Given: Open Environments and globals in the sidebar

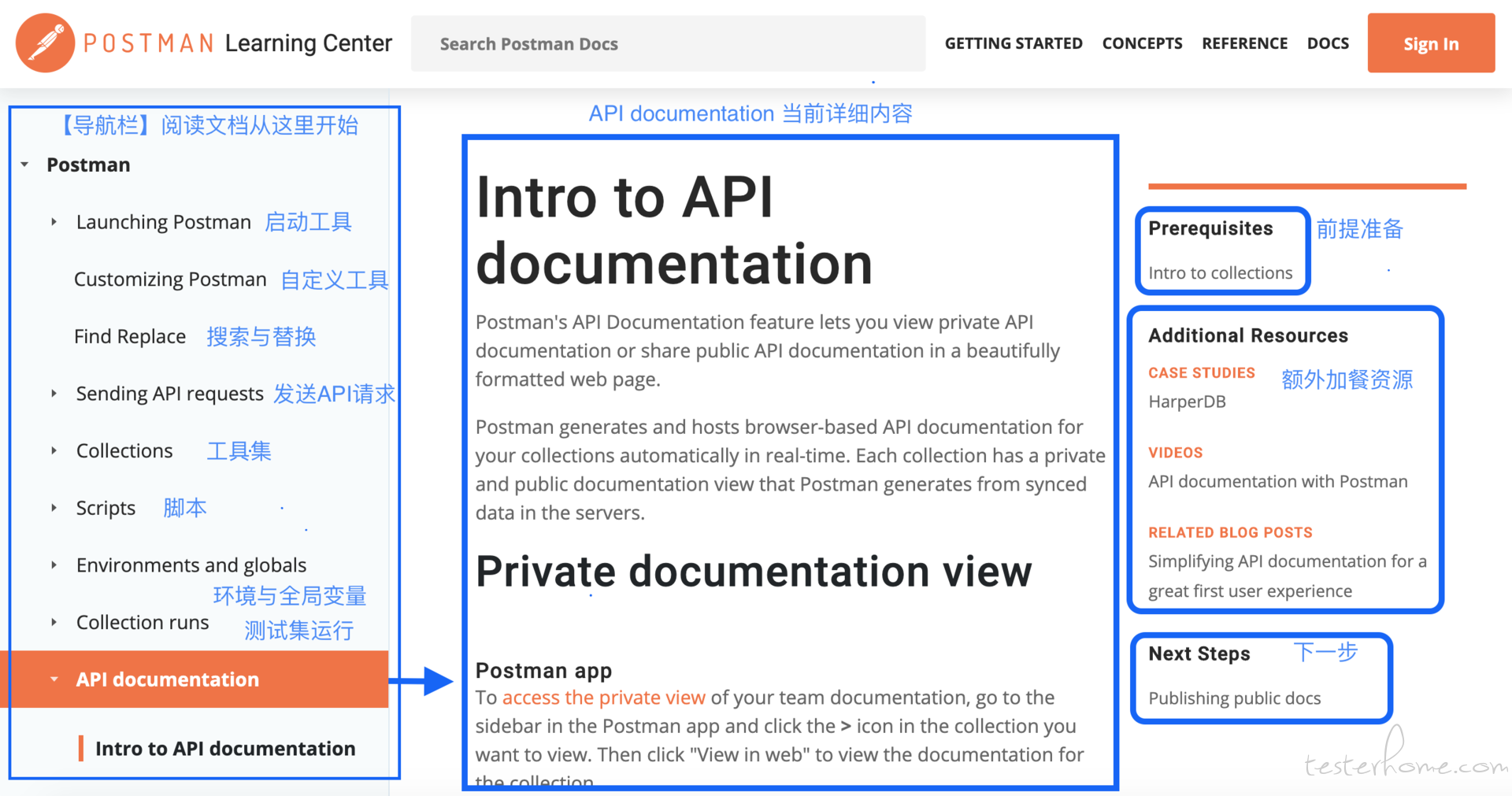Looking at the screenshot, I should [191, 565].
